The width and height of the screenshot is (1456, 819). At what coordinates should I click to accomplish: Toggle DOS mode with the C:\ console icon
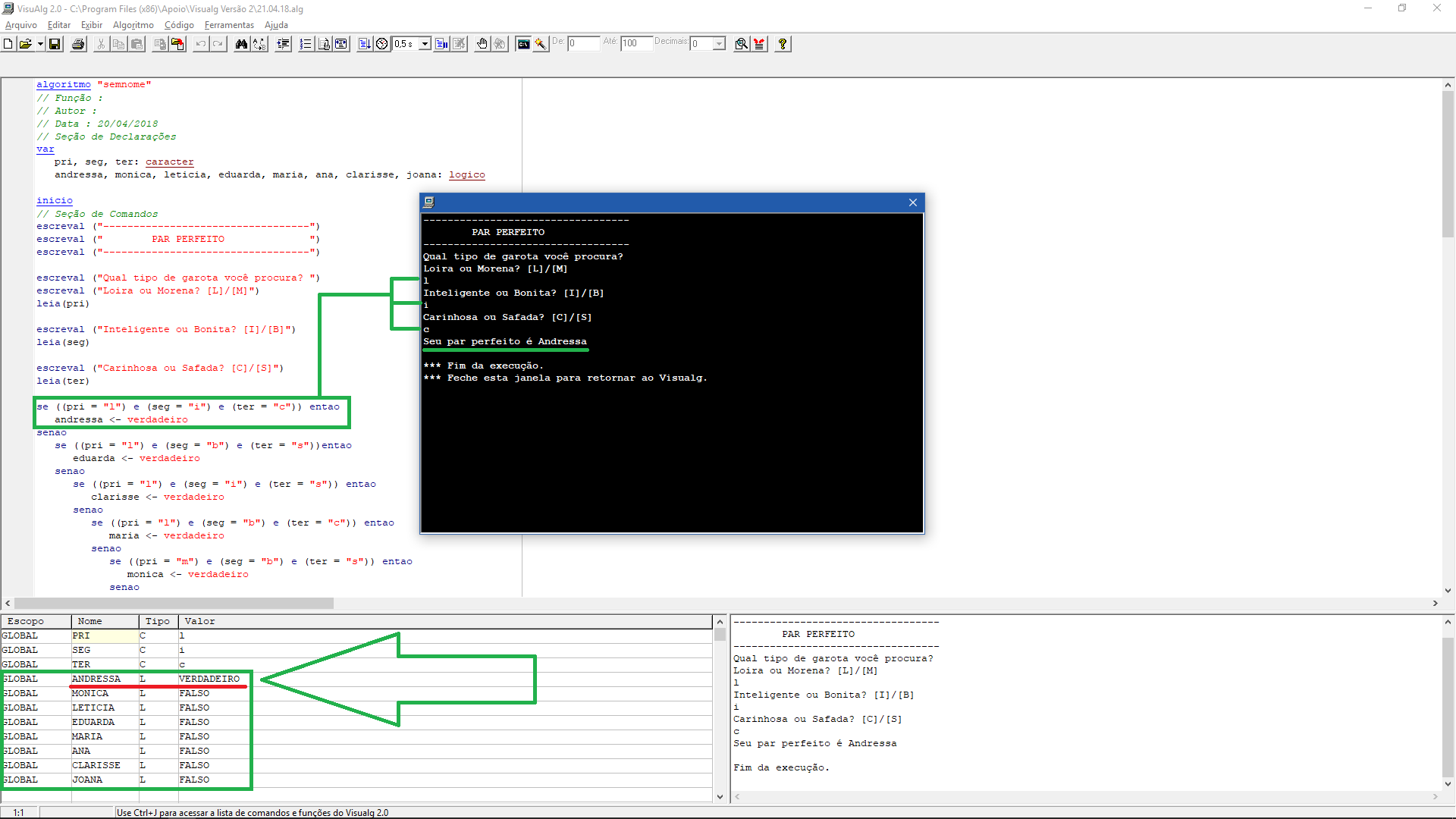click(x=523, y=44)
